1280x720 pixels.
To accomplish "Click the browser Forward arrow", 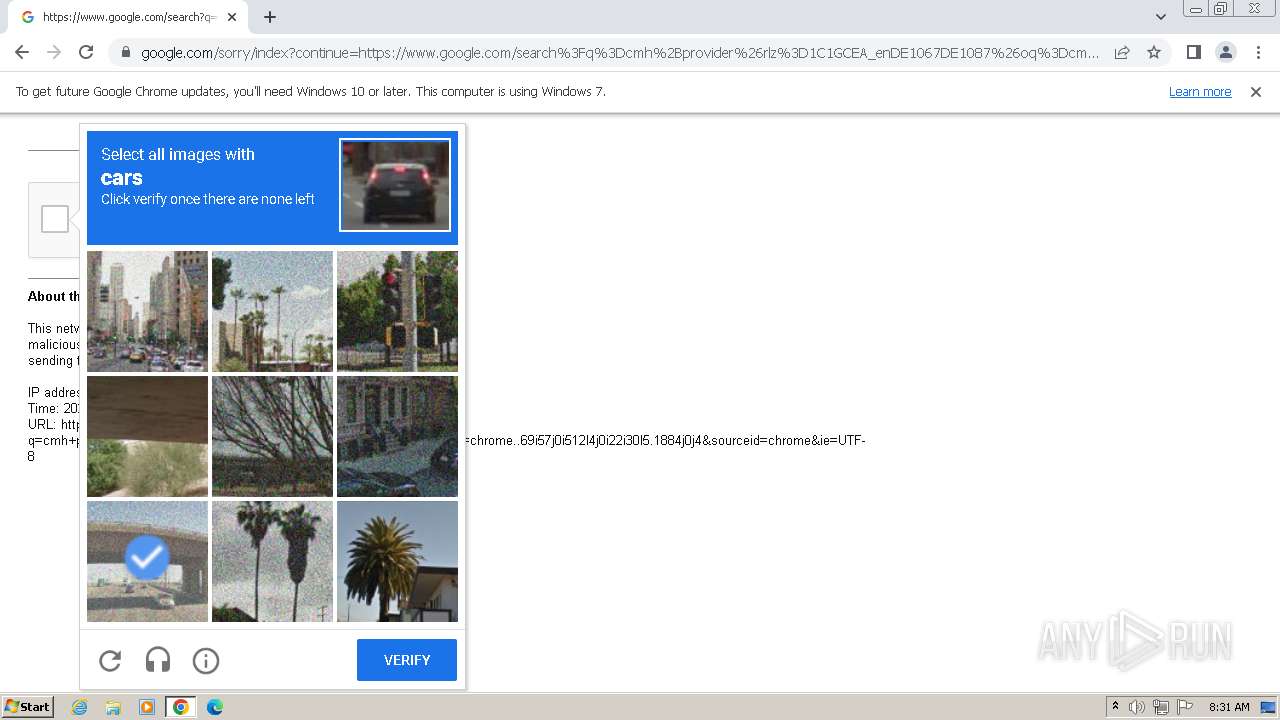I will point(54,52).
